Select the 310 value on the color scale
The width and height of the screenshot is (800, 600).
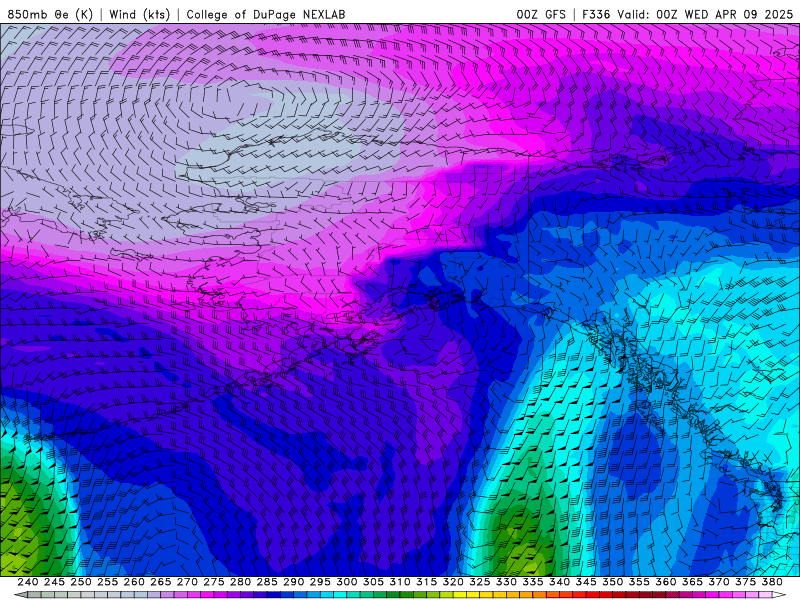click(x=400, y=582)
